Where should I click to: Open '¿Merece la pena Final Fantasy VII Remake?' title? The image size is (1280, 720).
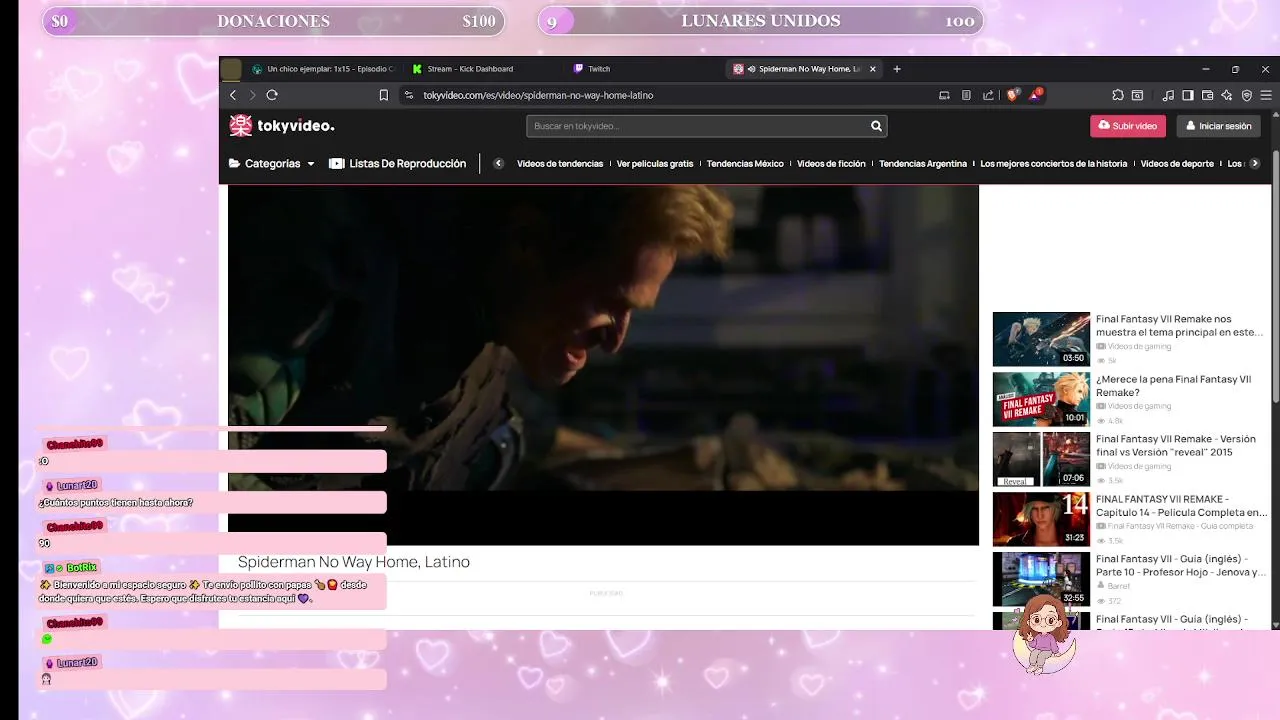point(1174,386)
